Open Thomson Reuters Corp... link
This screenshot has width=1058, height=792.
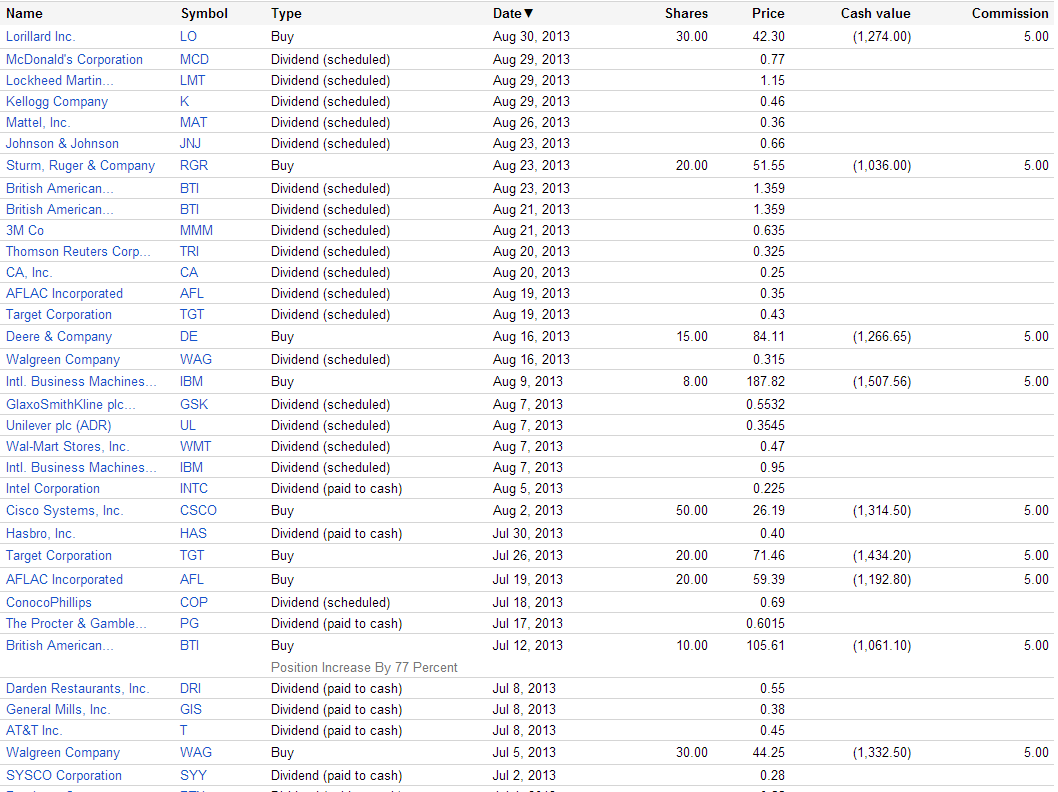pyautogui.click(x=78, y=251)
